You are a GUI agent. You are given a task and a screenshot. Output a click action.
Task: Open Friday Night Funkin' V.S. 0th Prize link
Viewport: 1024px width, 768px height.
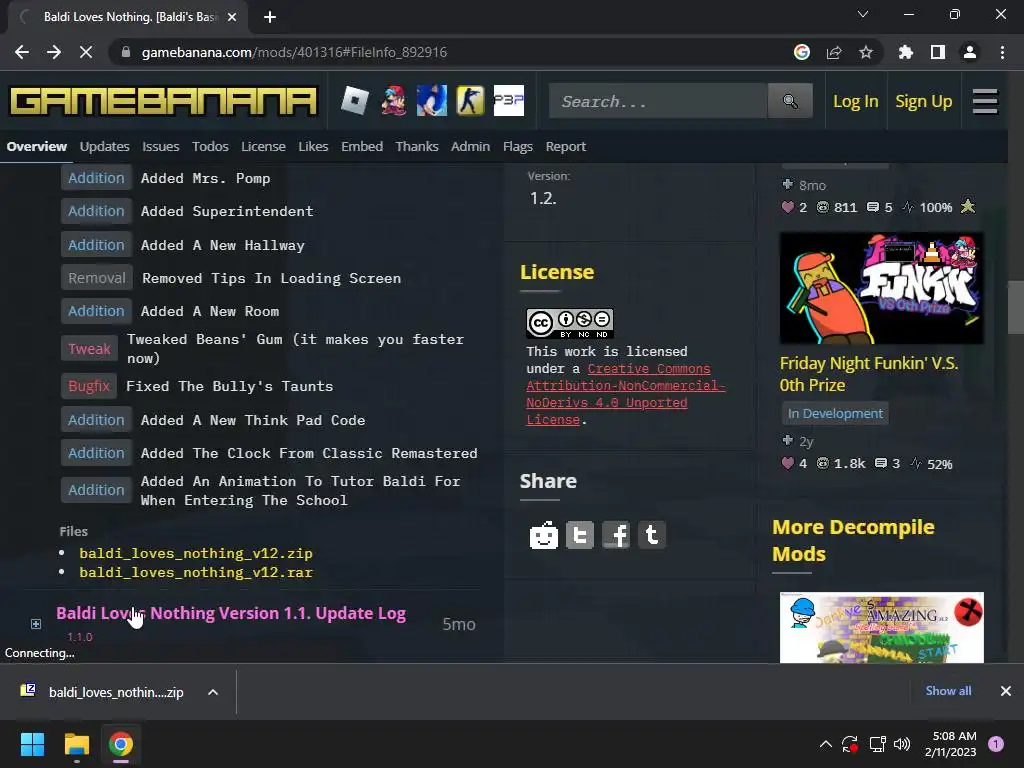point(869,374)
